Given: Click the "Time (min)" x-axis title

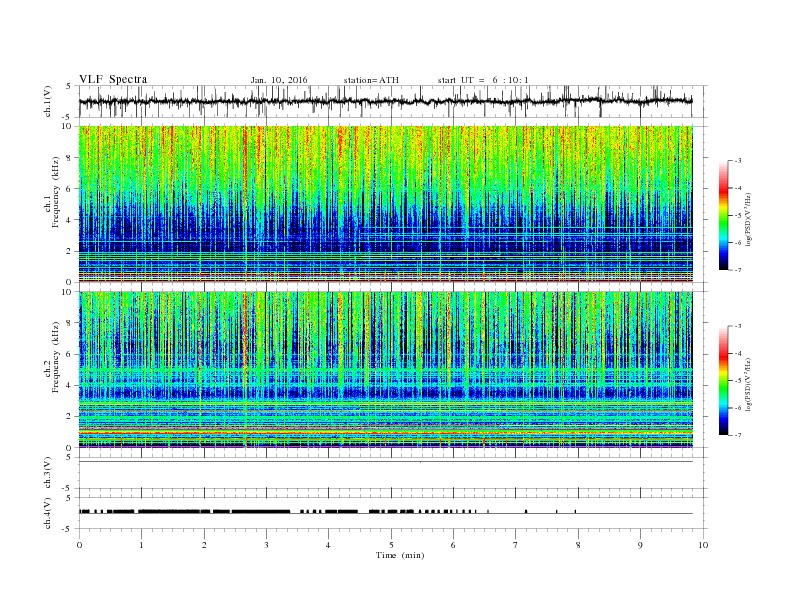Looking at the screenshot, I should [400, 555].
